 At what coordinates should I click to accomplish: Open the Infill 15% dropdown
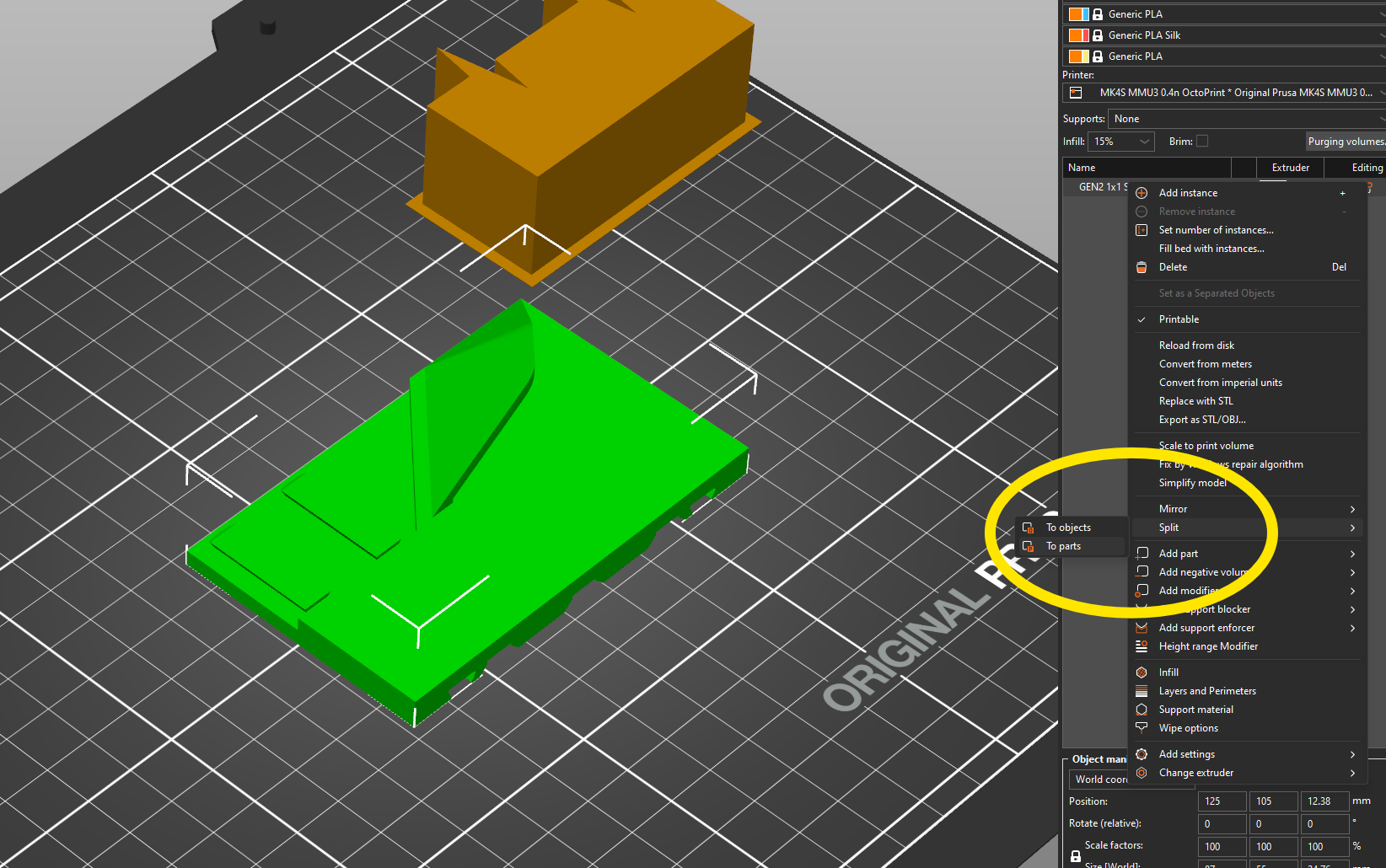1121,142
